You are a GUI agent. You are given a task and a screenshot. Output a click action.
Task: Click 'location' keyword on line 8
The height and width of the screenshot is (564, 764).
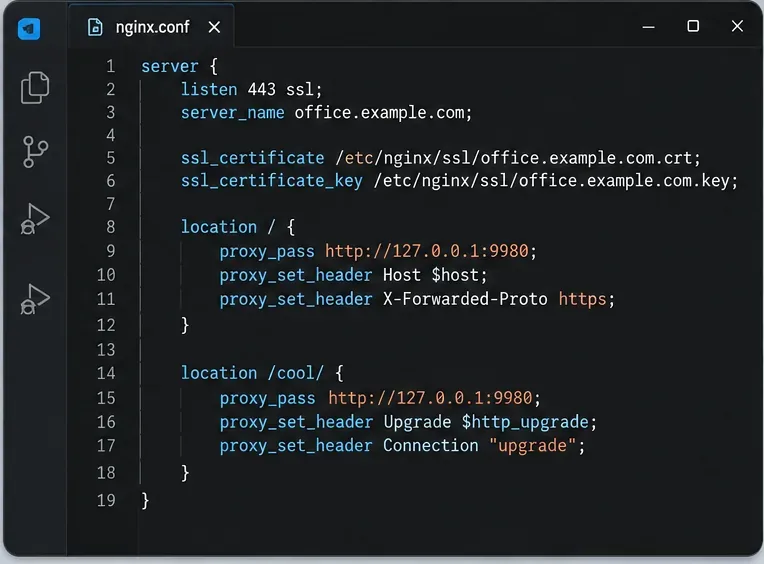coord(219,227)
